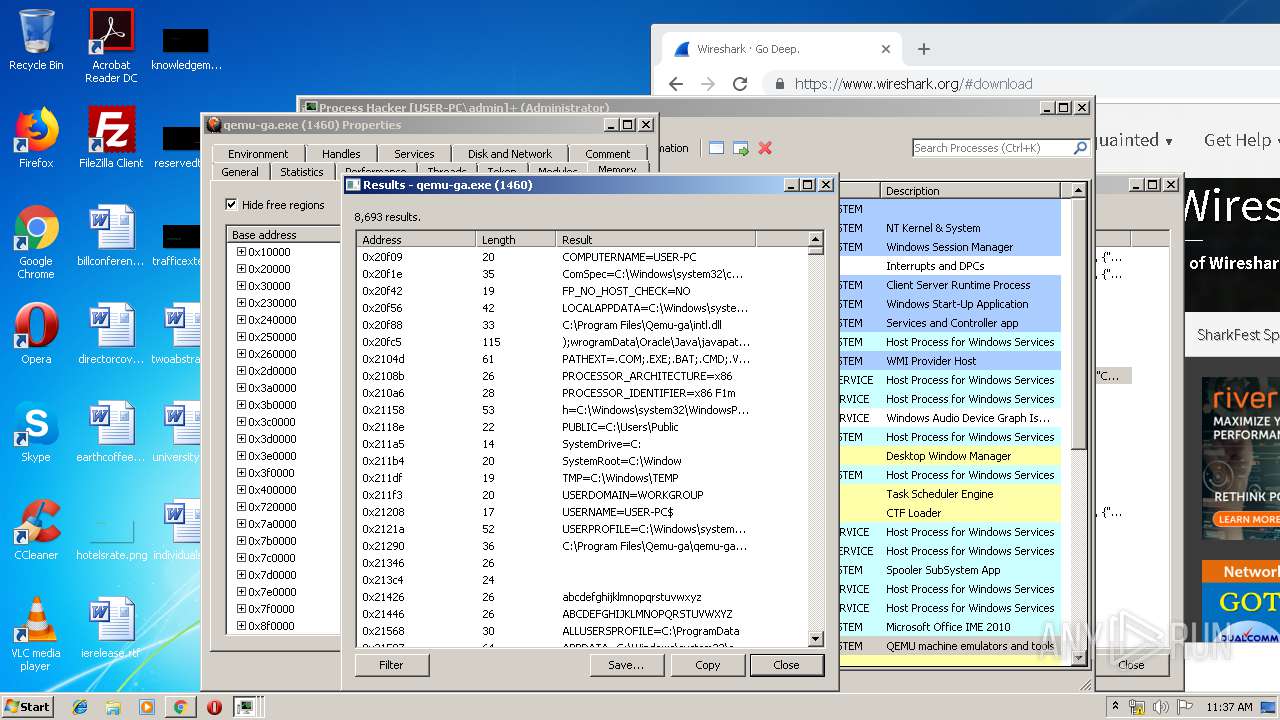This screenshot has width=1280, height=720.
Task: Switch to Comment tab
Action: [x=608, y=154]
